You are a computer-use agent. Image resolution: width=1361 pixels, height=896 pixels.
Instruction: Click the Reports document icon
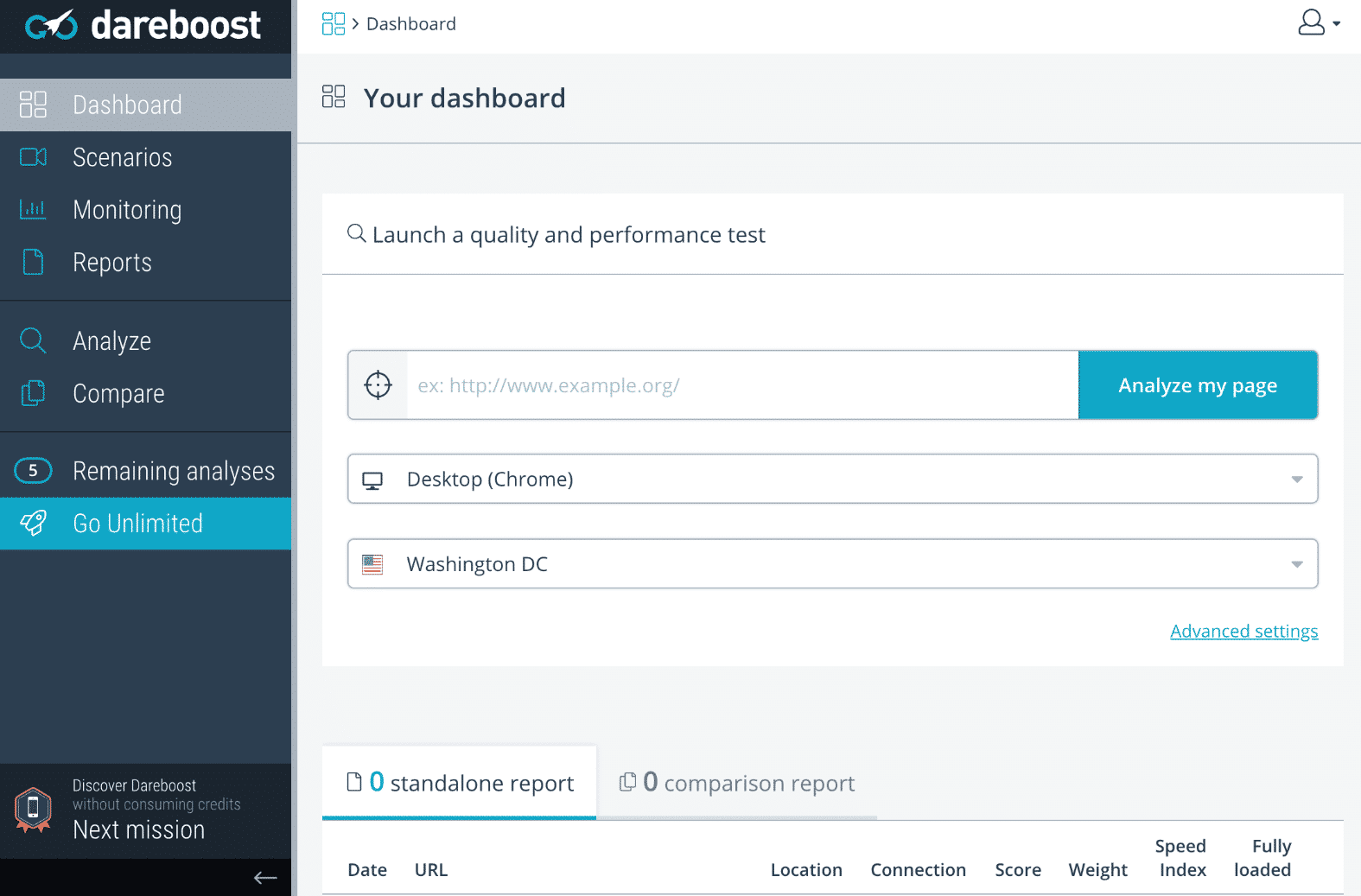coord(33,262)
